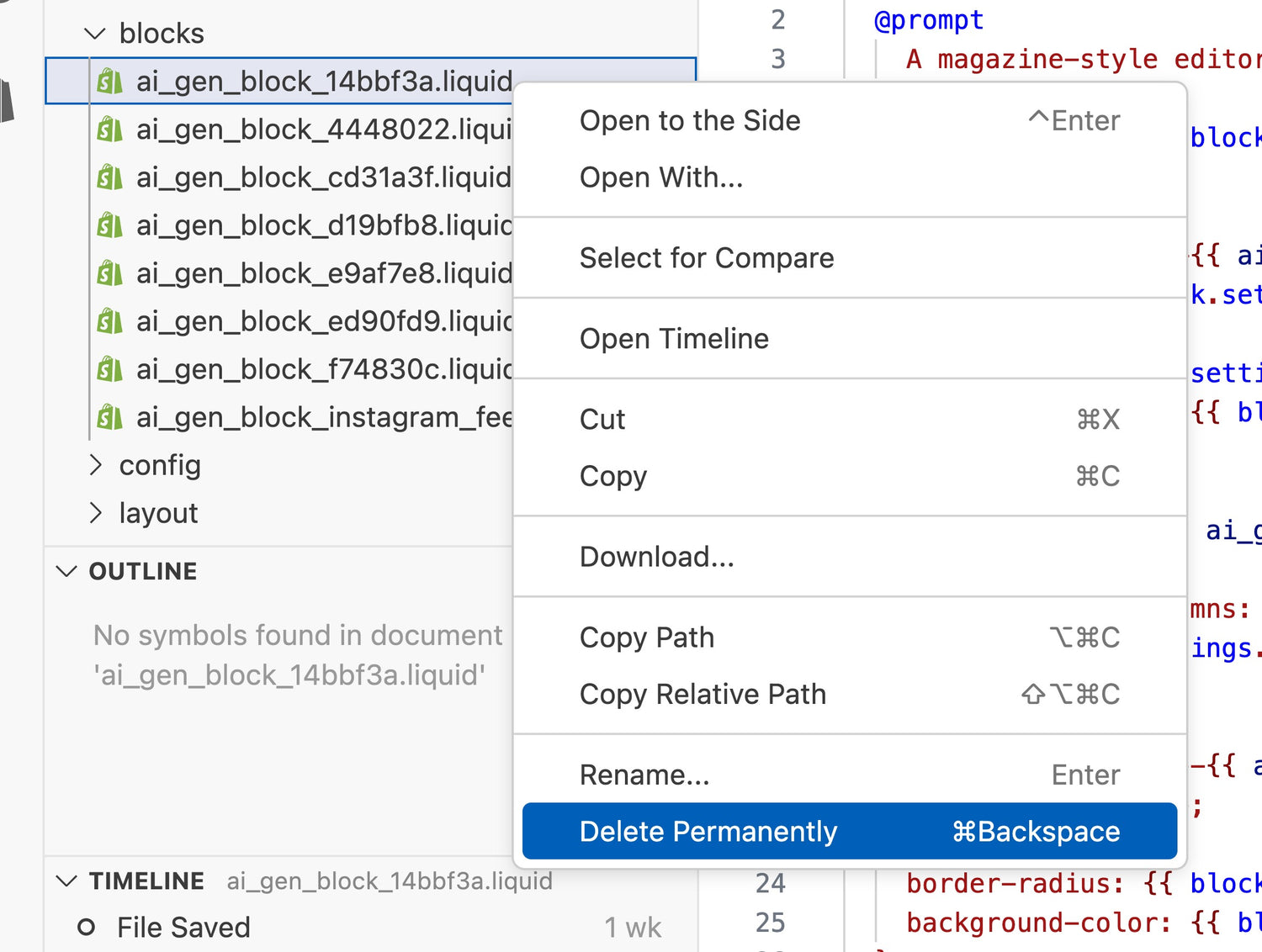Click Shopify icon beside ai_gen_block_4448022 file
This screenshot has width=1262, height=952.
[x=109, y=130]
